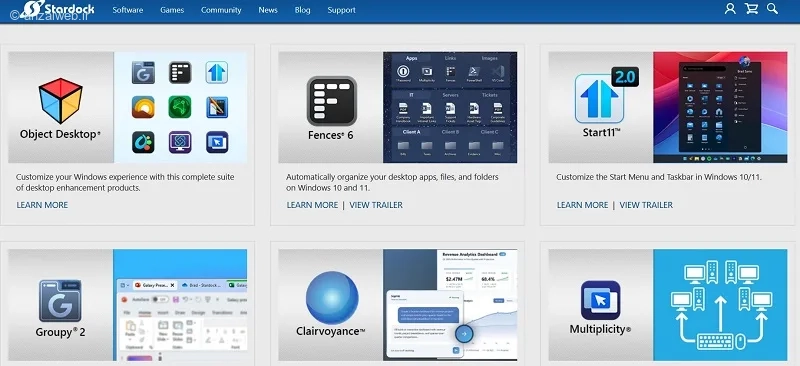Click the Stardock logo in the header
The image size is (800, 366).
(x=59, y=9)
